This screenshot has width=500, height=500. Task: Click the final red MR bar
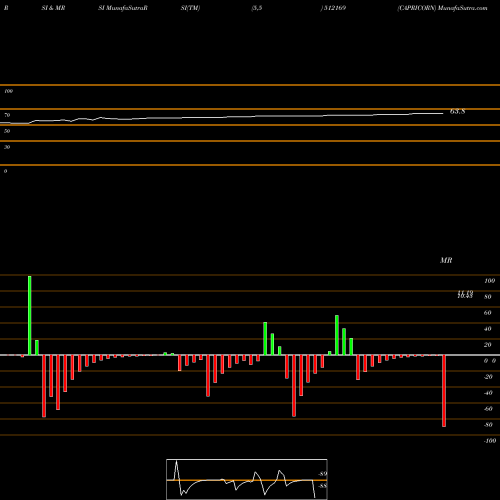444,391
